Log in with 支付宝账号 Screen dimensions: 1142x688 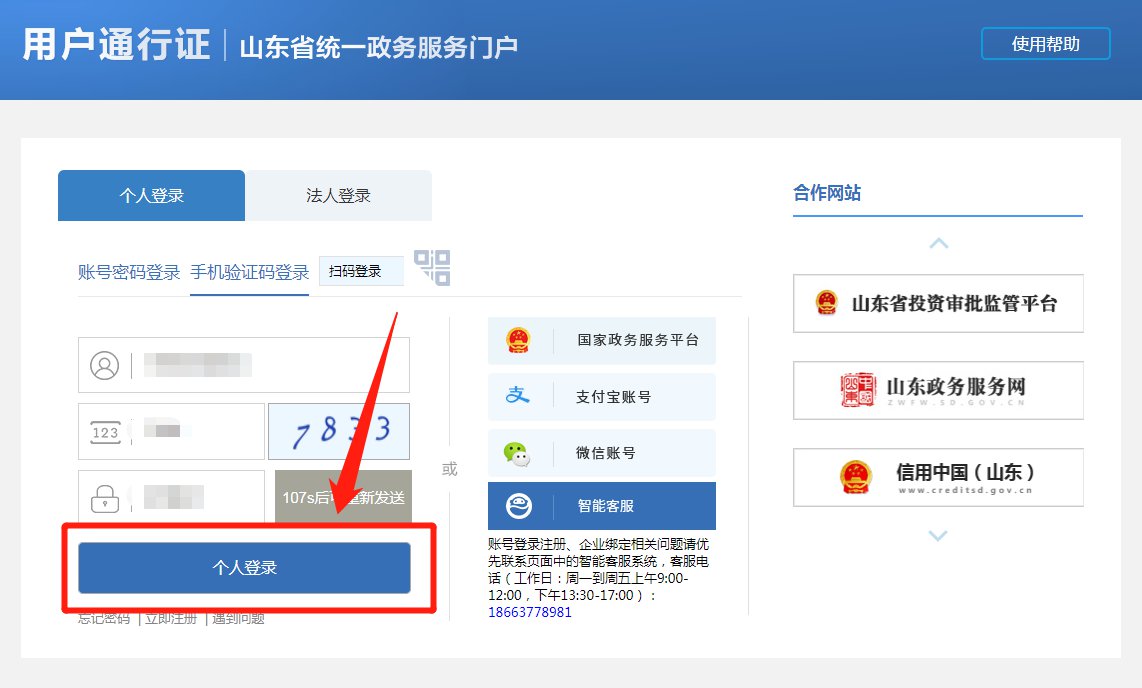[602, 397]
